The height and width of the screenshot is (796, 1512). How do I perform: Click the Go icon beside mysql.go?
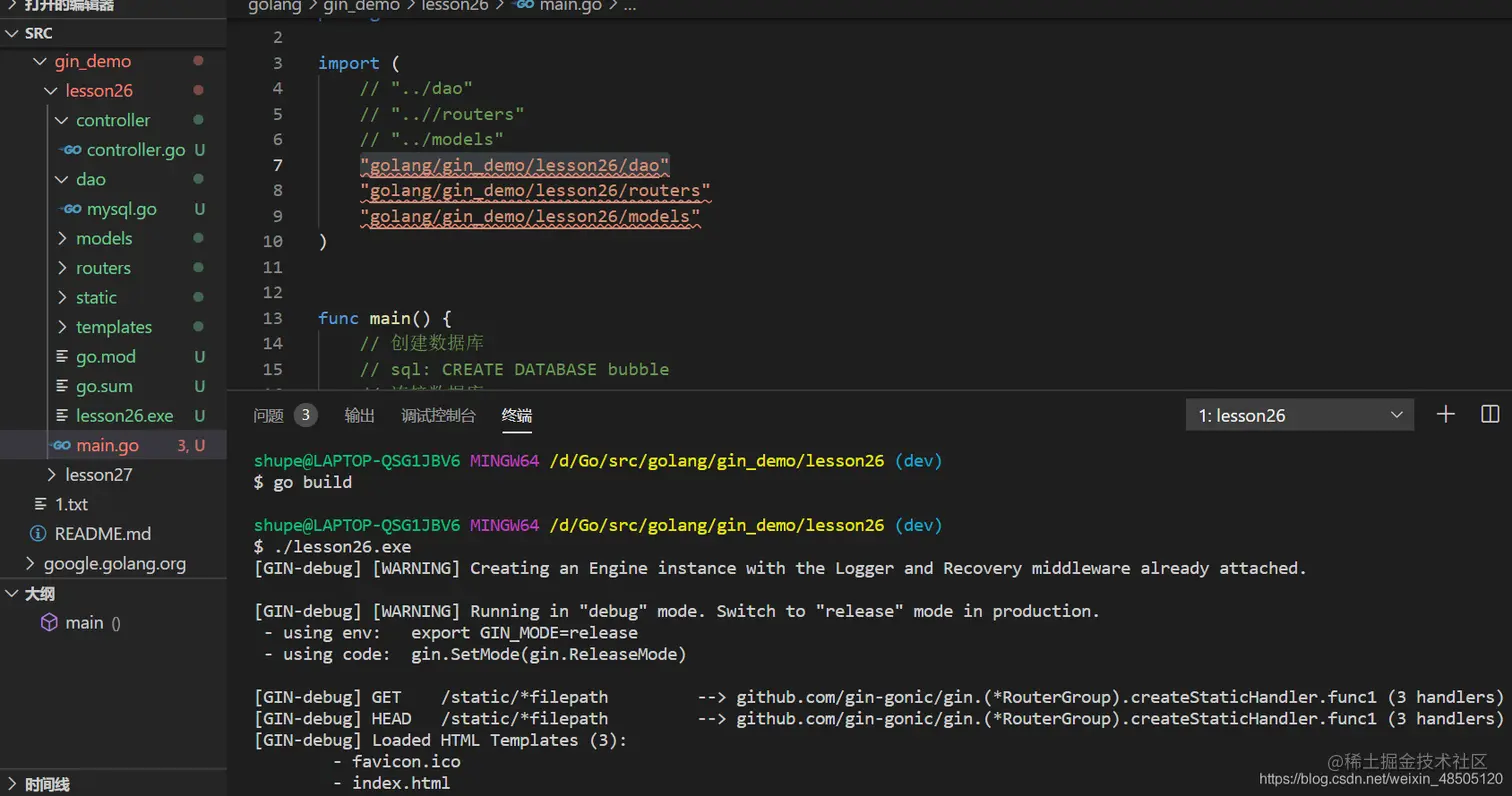(70, 209)
